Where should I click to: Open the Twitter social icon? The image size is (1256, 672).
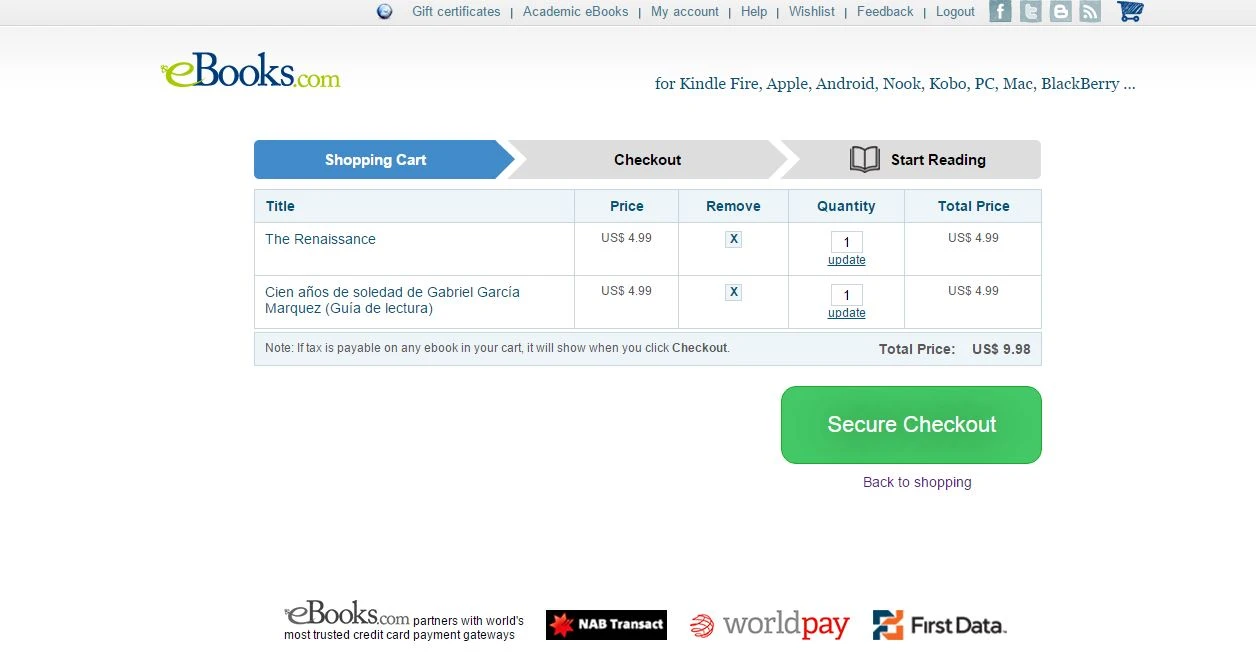click(x=1030, y=12)
